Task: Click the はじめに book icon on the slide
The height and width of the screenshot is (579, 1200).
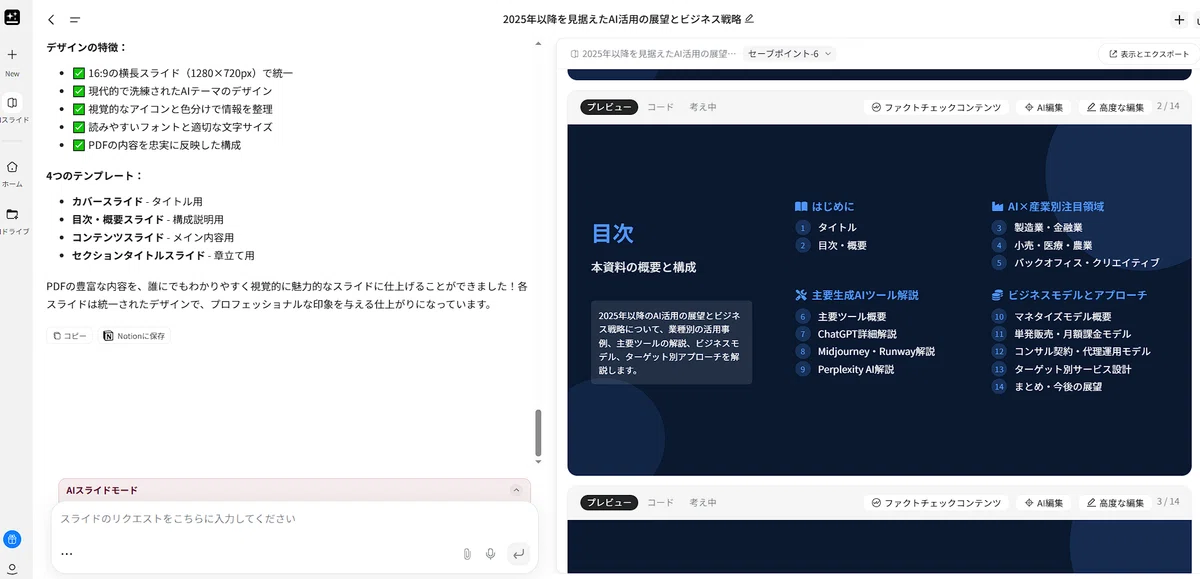Action: pyautogui.click(x=801, y=206)
